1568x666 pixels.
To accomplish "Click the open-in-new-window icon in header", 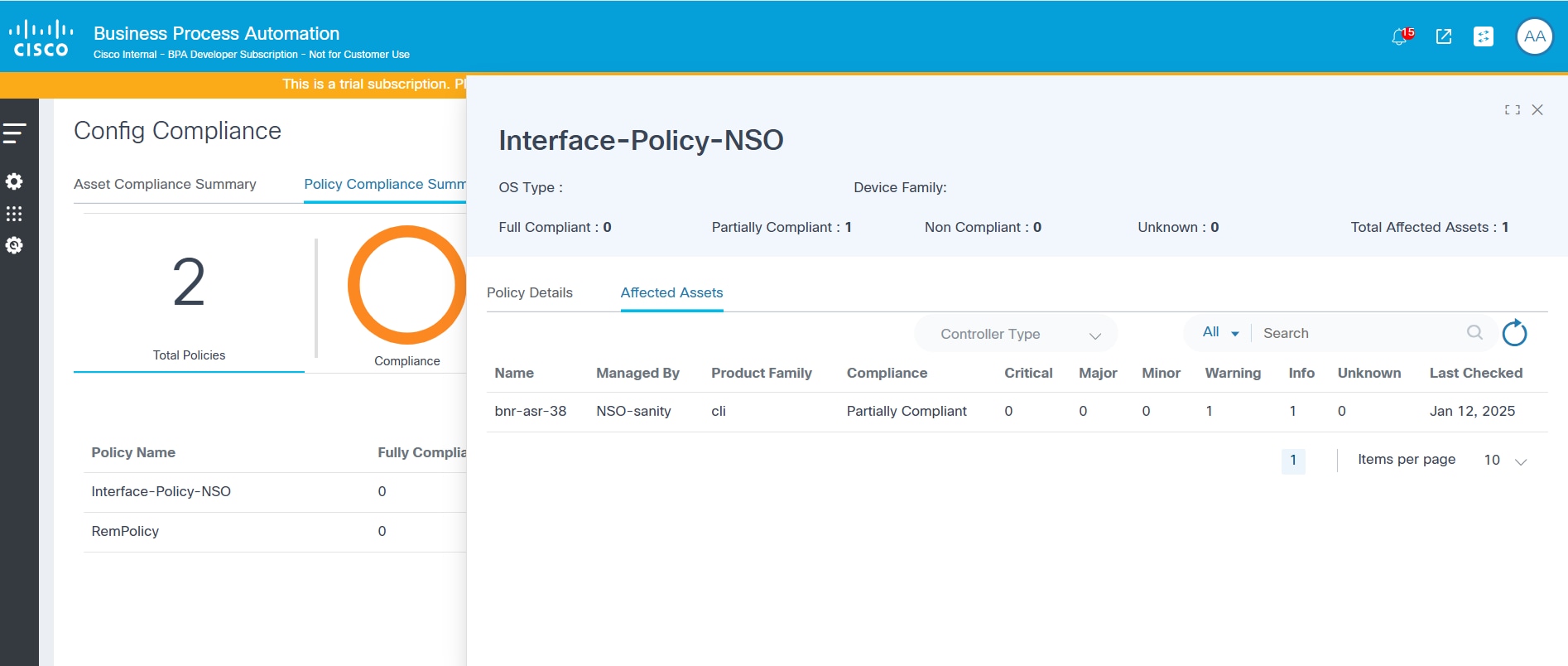I will (x=1444, y=36).
